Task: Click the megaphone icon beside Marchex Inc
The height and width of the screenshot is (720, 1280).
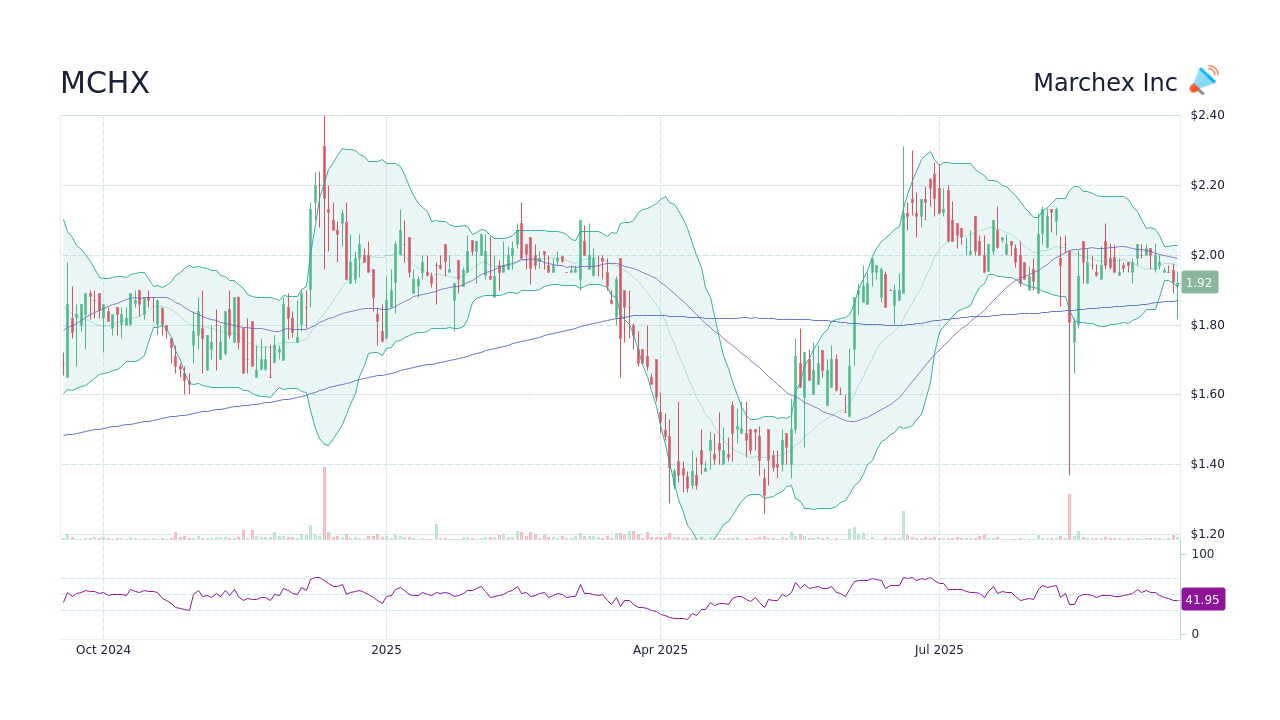Action: 1204,81
